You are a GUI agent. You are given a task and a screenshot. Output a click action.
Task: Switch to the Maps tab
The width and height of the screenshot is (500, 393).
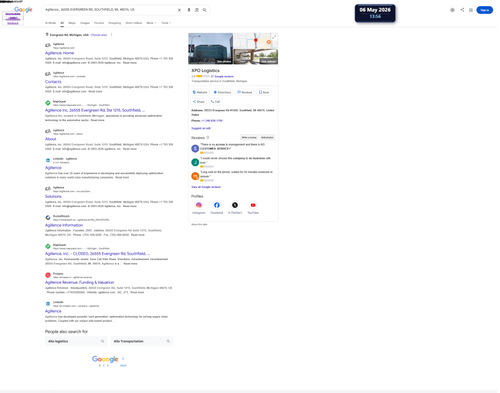coord(72,23)
